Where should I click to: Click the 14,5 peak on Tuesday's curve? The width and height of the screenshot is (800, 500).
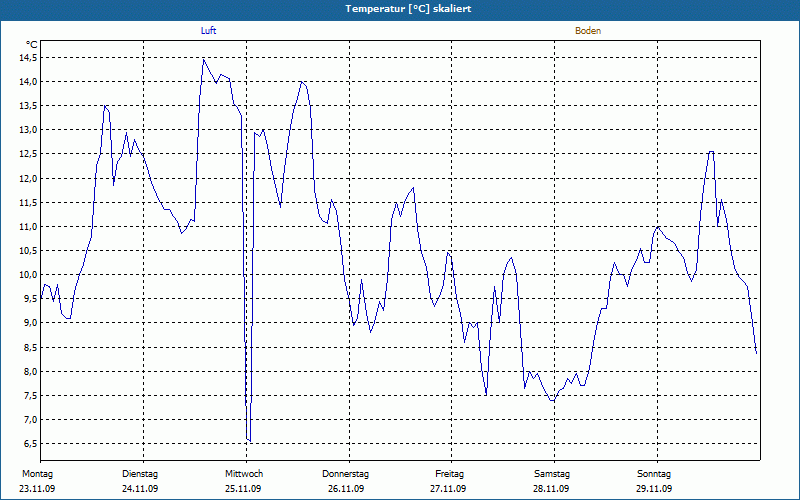coord(204,60)
